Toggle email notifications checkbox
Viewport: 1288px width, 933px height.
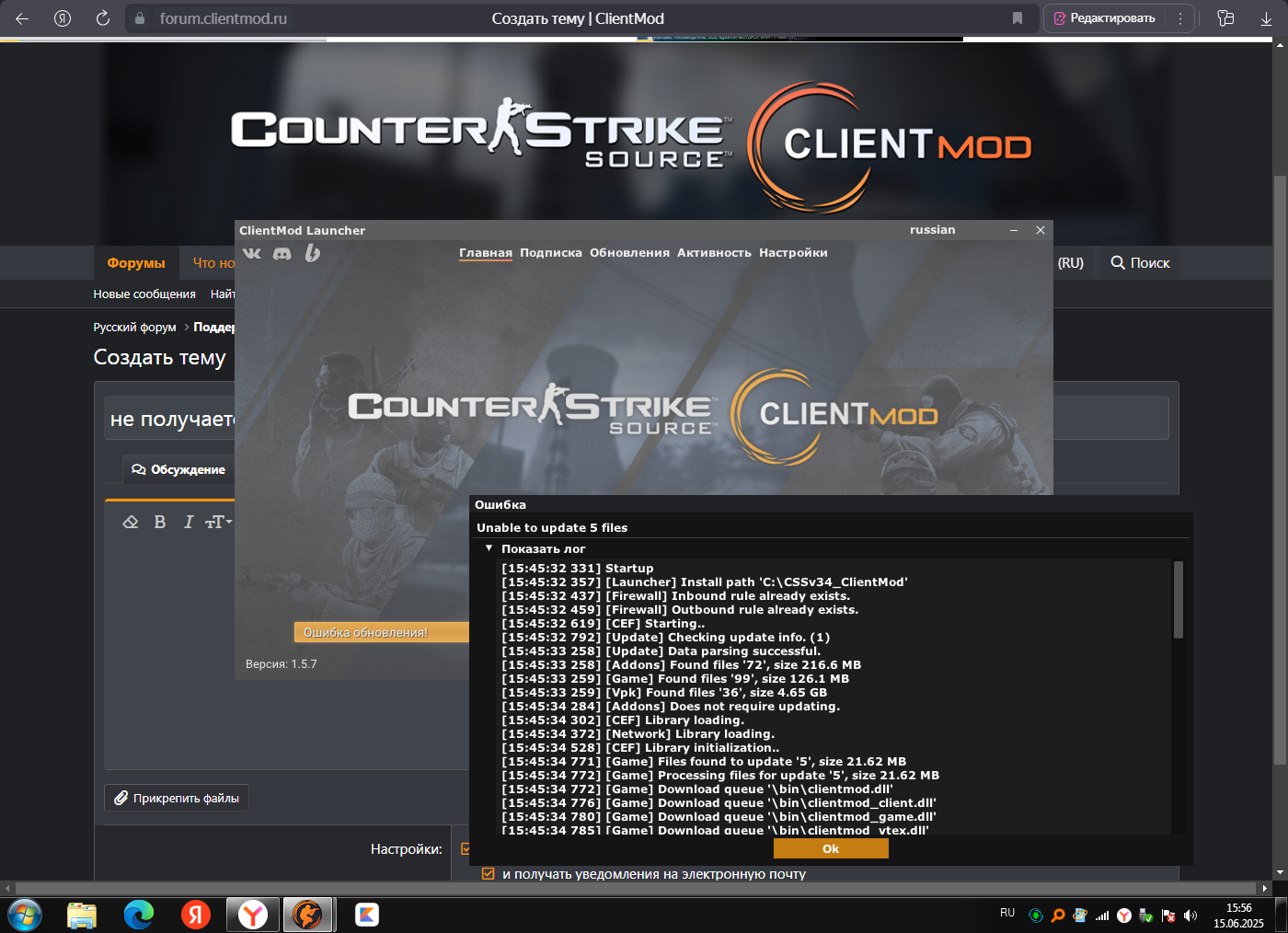489,874
